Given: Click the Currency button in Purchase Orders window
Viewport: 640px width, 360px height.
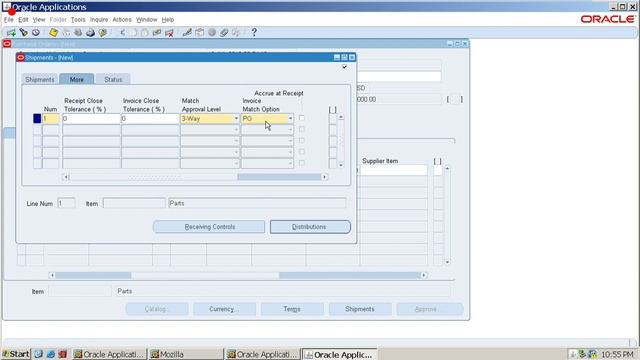Looking at the screenshot, I should 224,309.
